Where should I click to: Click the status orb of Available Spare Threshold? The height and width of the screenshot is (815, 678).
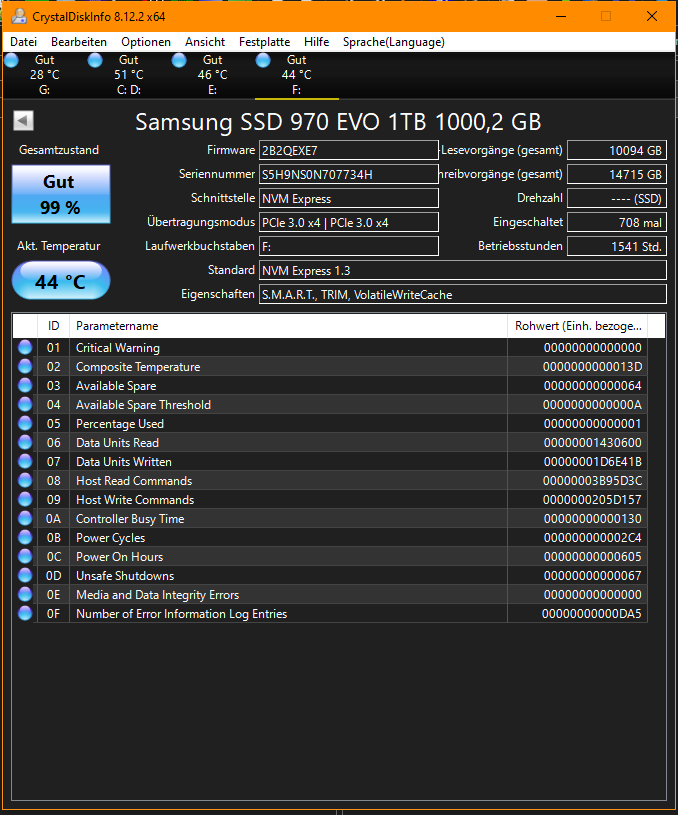(25, 404)
